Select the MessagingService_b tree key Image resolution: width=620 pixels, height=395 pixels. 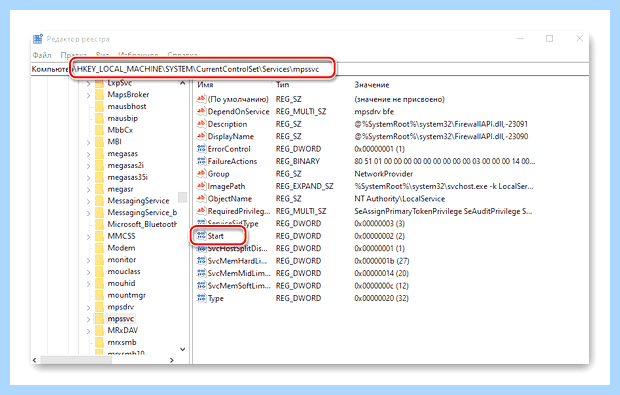click(x=142, y=213)
